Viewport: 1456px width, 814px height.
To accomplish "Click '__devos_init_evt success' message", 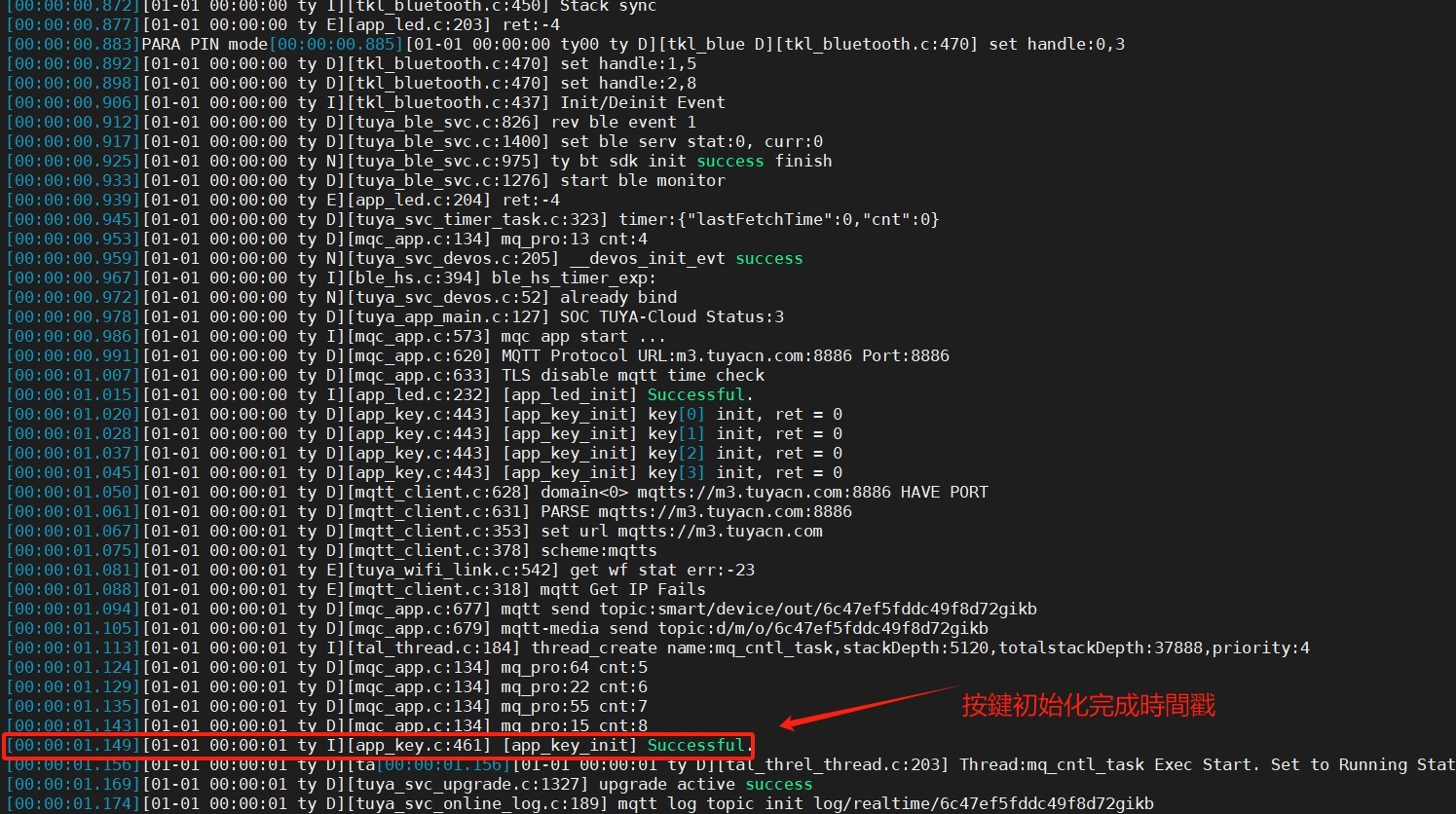I will 687,258.
